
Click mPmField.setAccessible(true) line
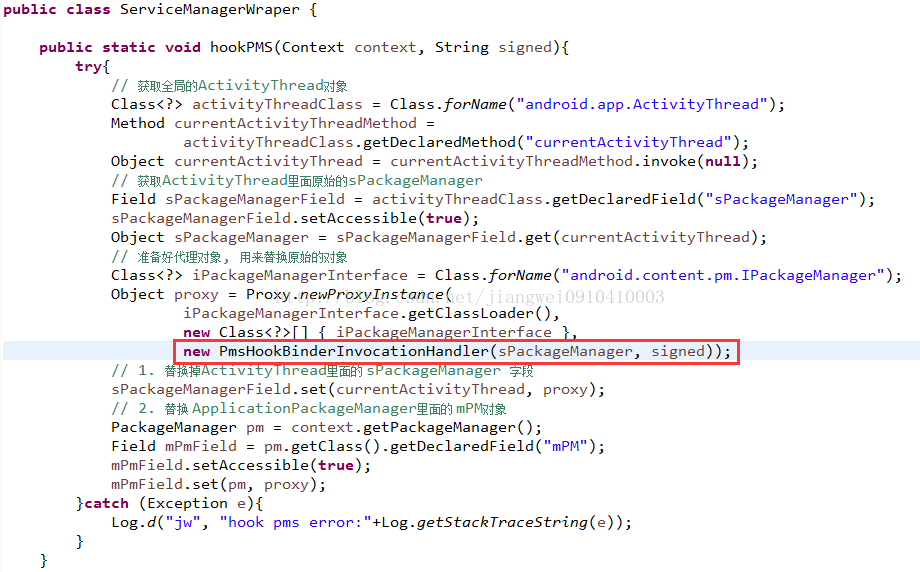(x=241, y=466)
